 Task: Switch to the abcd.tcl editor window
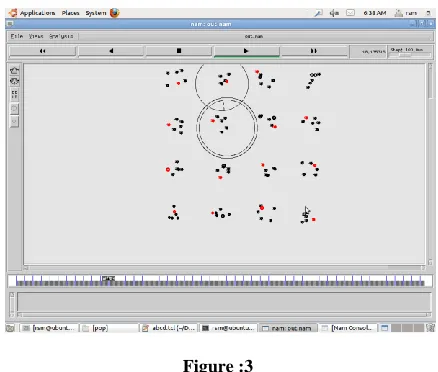click(169, 328)
